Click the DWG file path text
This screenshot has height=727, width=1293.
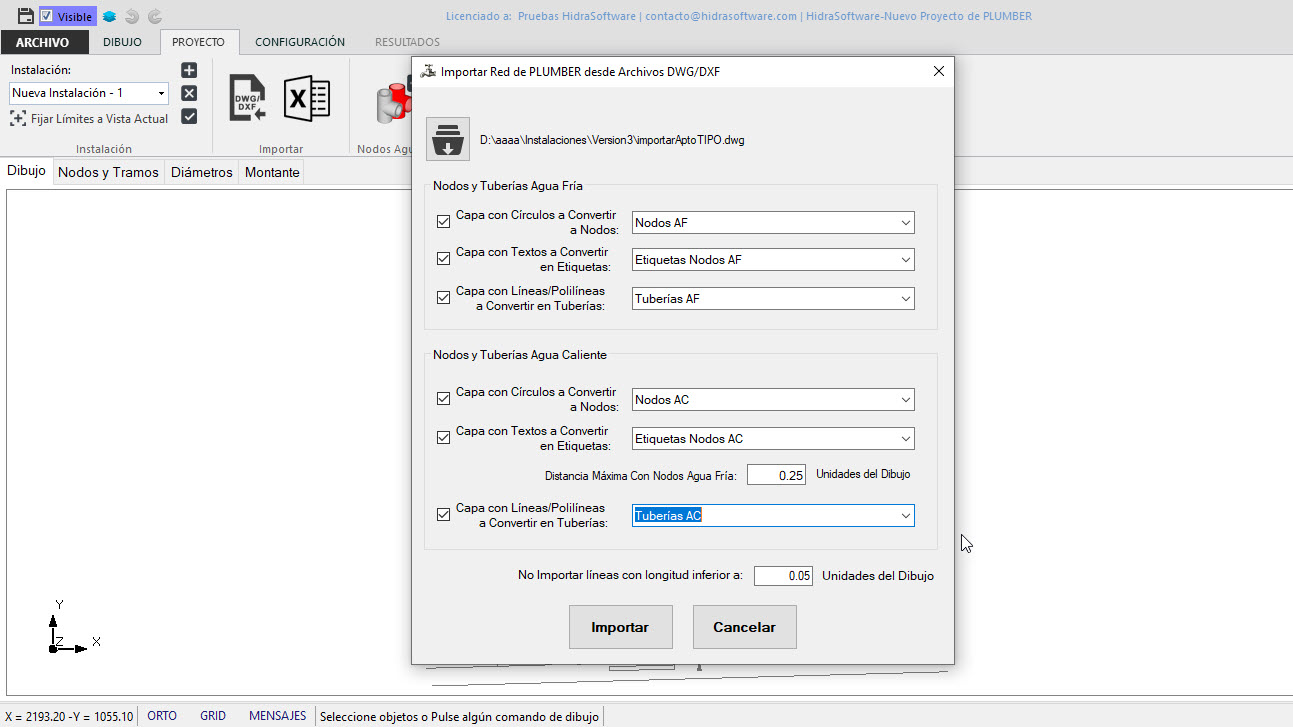click(x=612, y=140)
